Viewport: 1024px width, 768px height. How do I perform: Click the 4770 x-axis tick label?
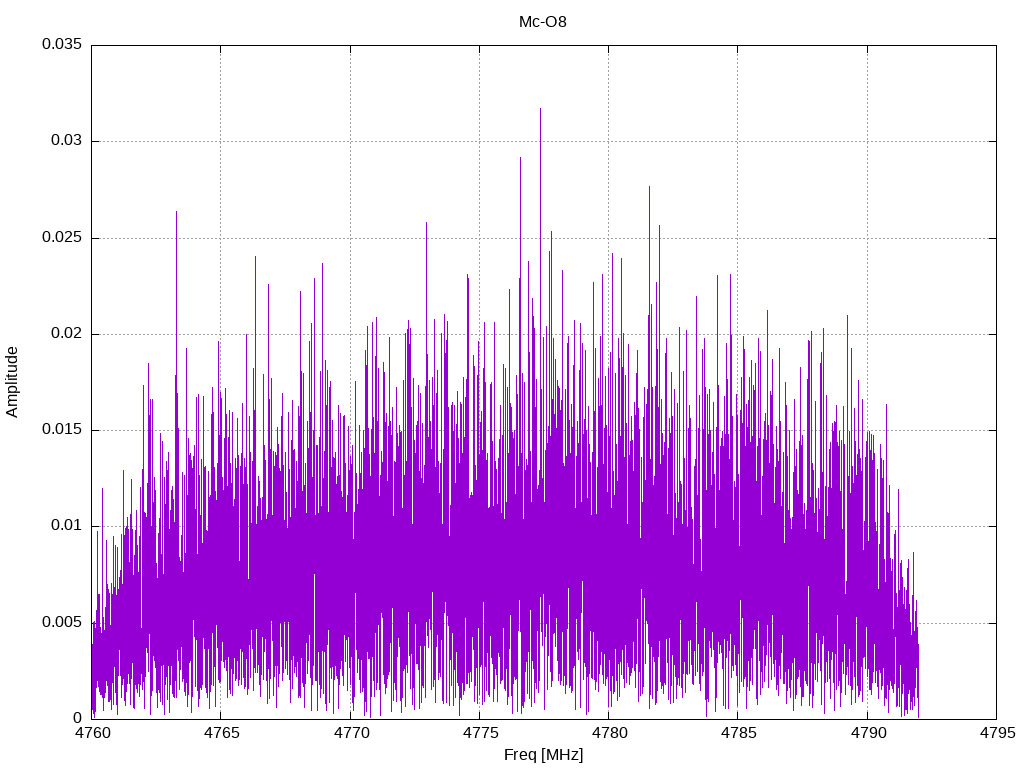tap(351, 733)
